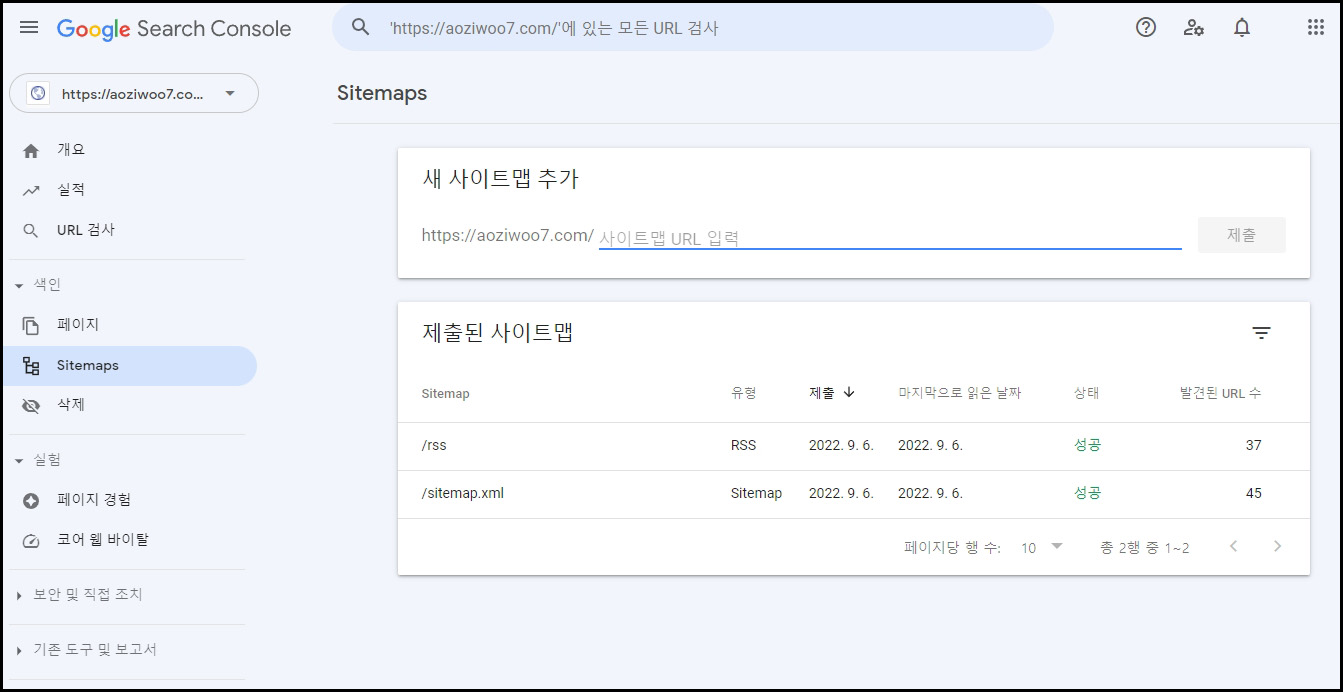The height and width of the screenshot is (692, 1343).
Task: Click the sitemap tree icon in sidebar
Action: click(x=31, y=366)
